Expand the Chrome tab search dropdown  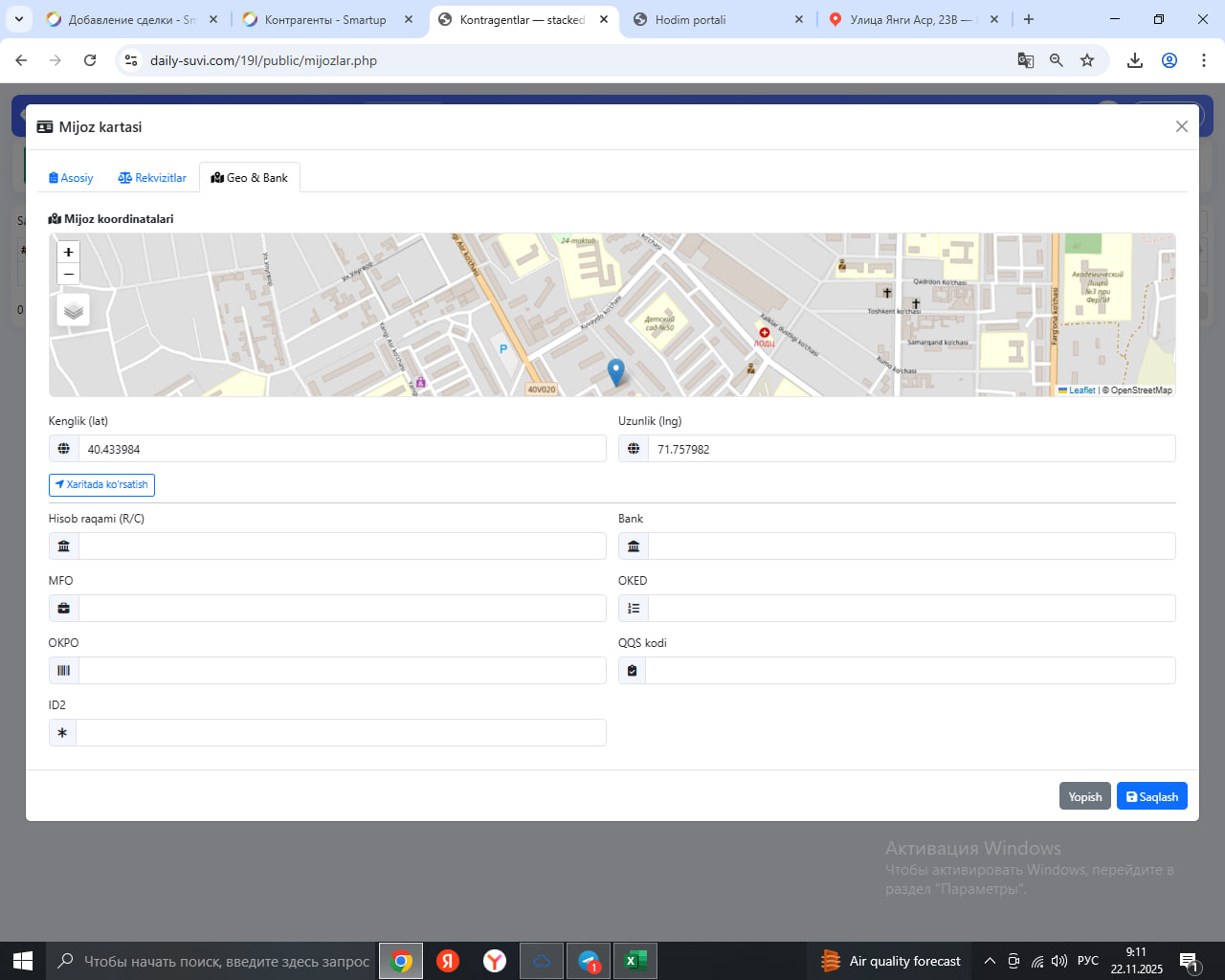[19, 19]
